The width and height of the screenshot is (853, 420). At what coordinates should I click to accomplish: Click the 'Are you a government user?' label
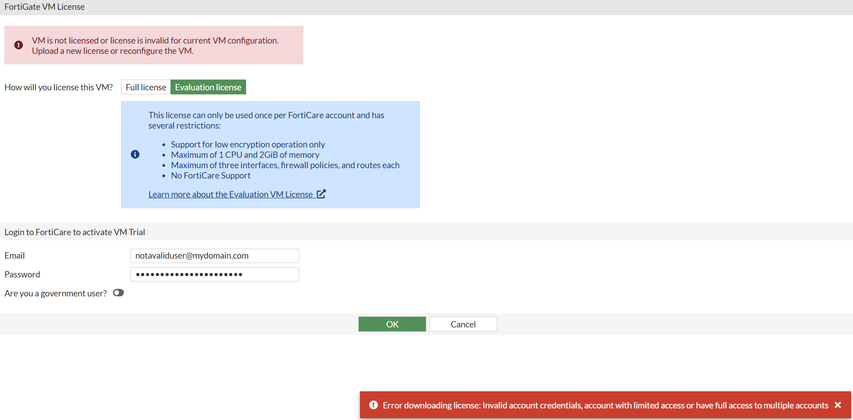tap(55, 293)
